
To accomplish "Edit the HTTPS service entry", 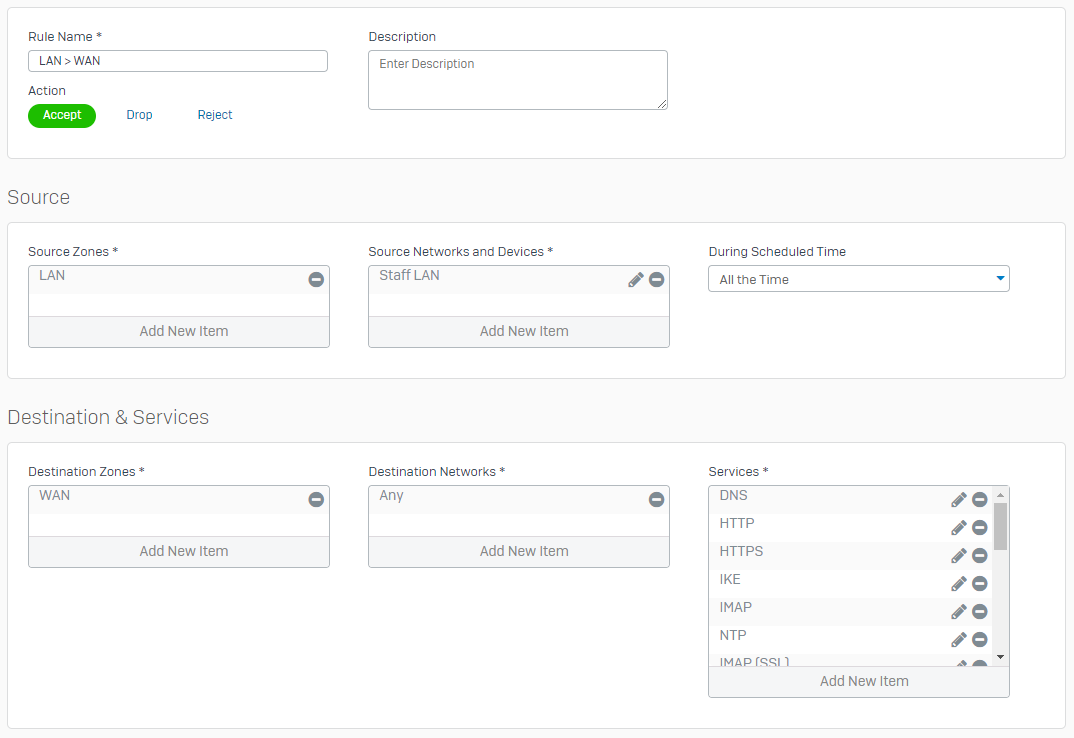I will 958,556.
